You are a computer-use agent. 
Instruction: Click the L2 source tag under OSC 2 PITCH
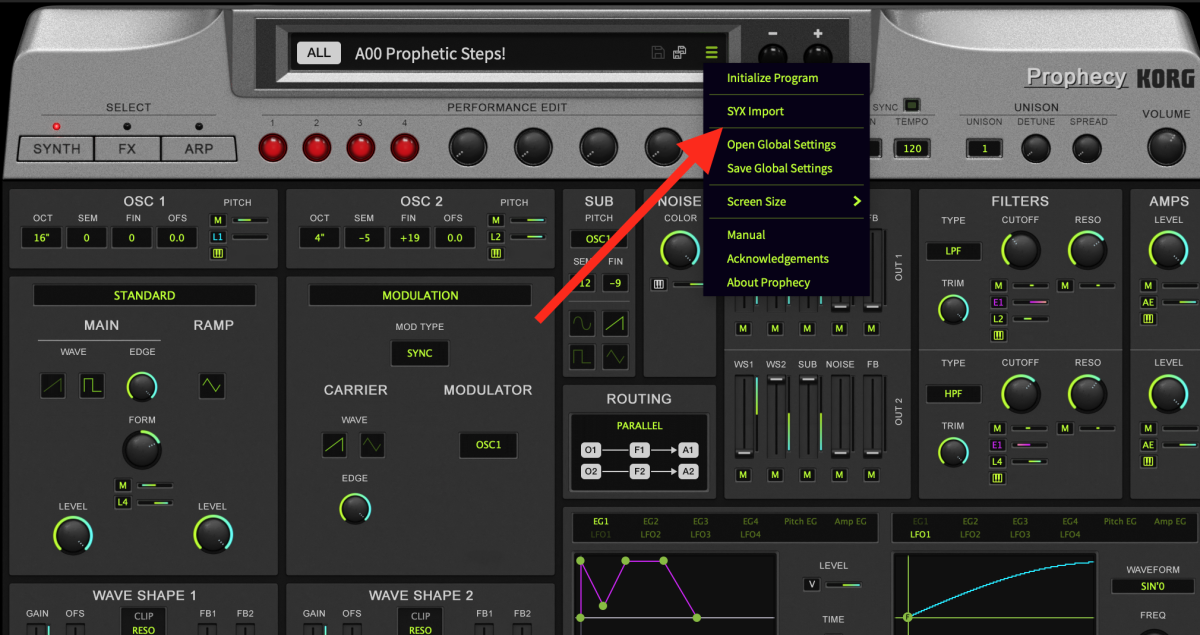click(x=495, y=237)
